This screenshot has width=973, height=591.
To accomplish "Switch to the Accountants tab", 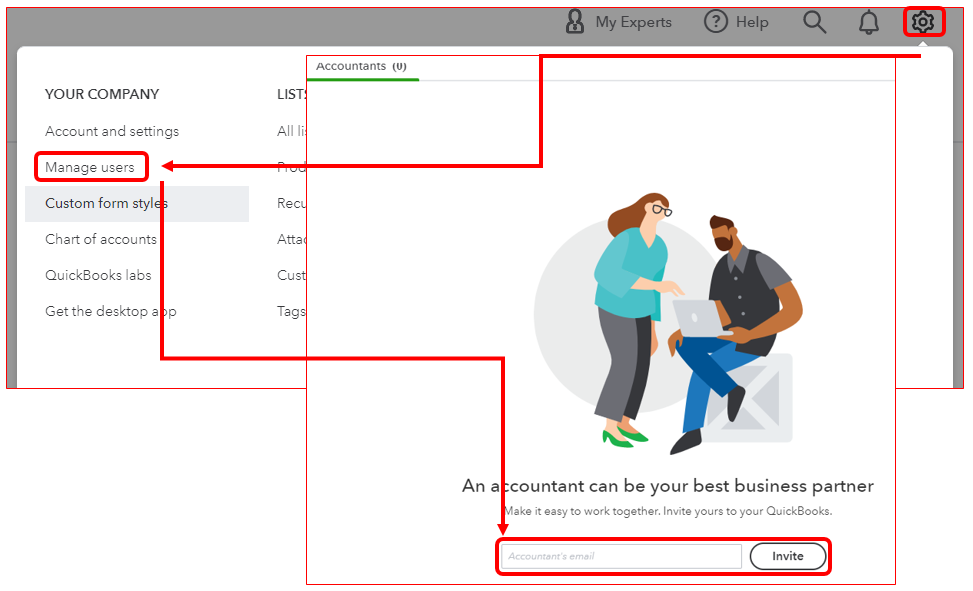I will point(361,66).
